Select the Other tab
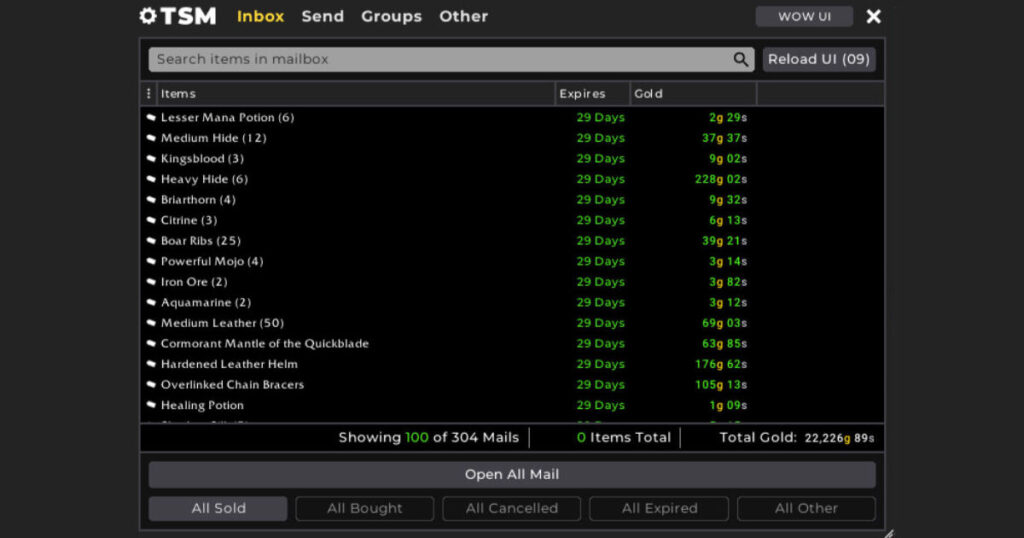 click(x=463, y=16)
